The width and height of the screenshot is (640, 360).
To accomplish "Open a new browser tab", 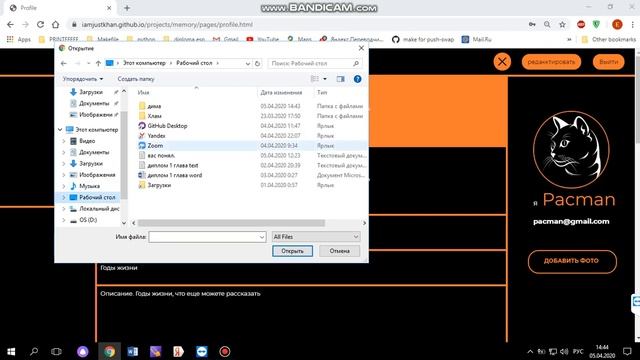I will coord(127,8).
